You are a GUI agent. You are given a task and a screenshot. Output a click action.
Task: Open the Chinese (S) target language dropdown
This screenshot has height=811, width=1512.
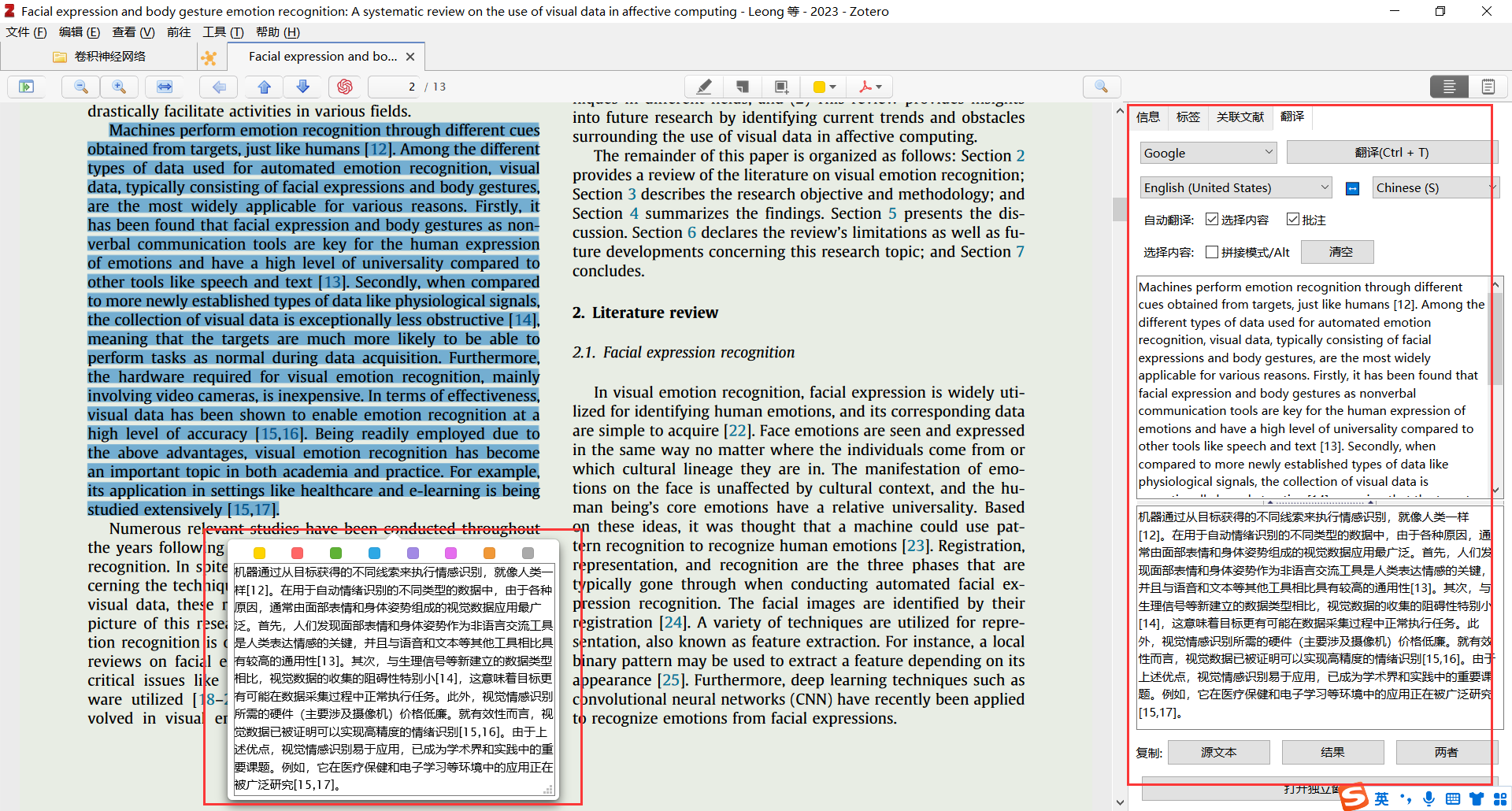click(1436, 187)
